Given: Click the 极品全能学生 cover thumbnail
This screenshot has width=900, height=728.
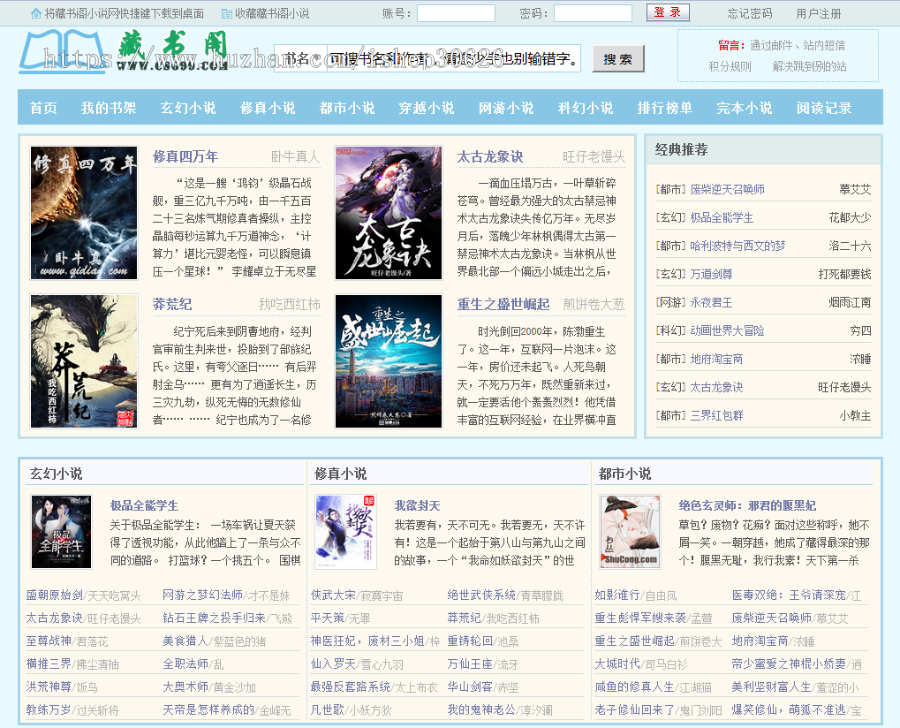Looking at the screenshot, I should (61, 532).
